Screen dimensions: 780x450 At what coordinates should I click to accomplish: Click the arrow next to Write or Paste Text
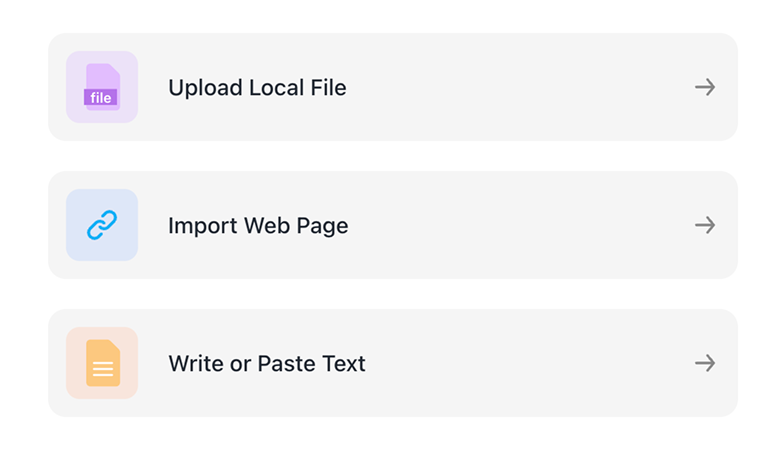pyautogui.click(x=705, y=363)
